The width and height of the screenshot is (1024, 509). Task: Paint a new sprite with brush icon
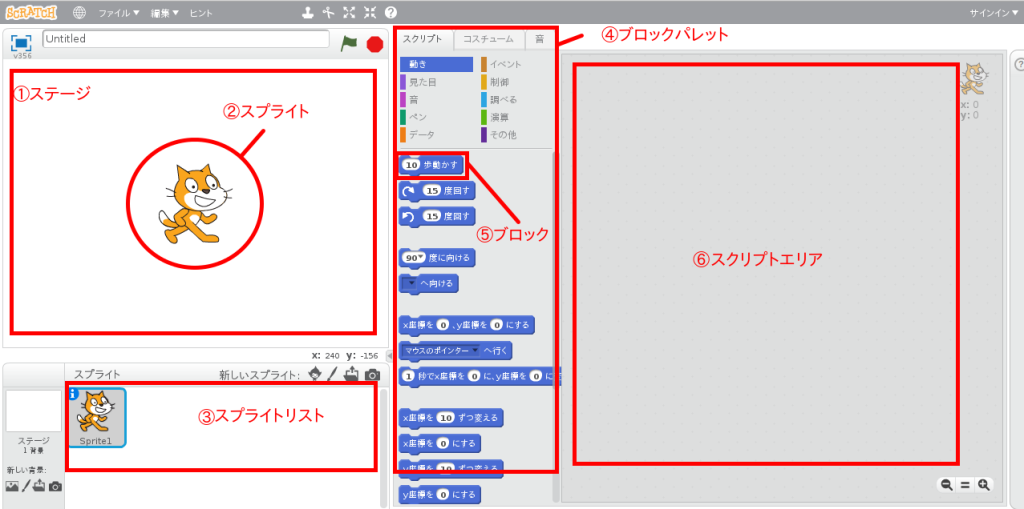pos(332,374)
